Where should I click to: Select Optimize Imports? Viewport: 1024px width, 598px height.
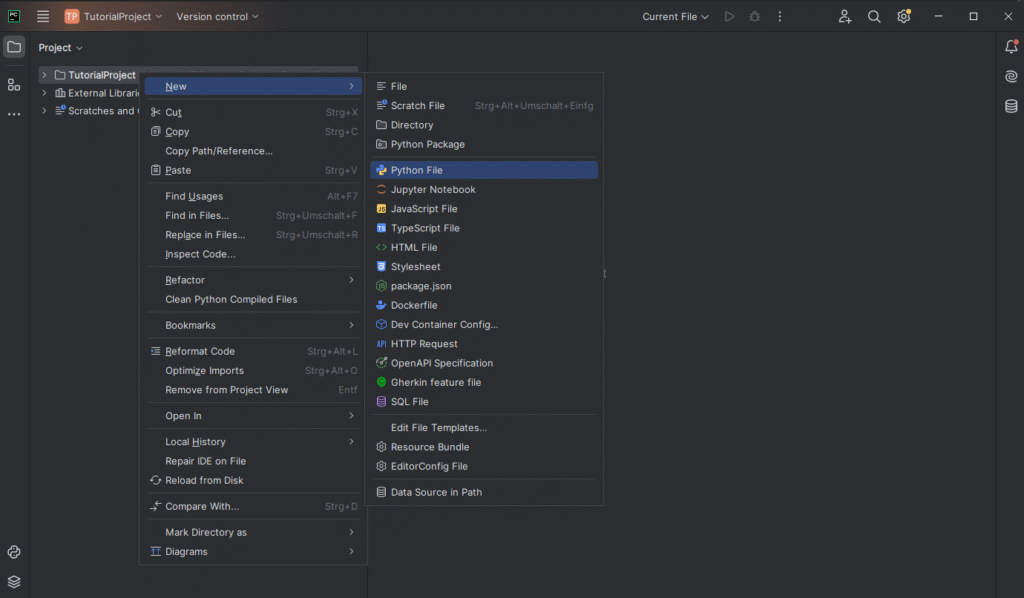point(253,371)
